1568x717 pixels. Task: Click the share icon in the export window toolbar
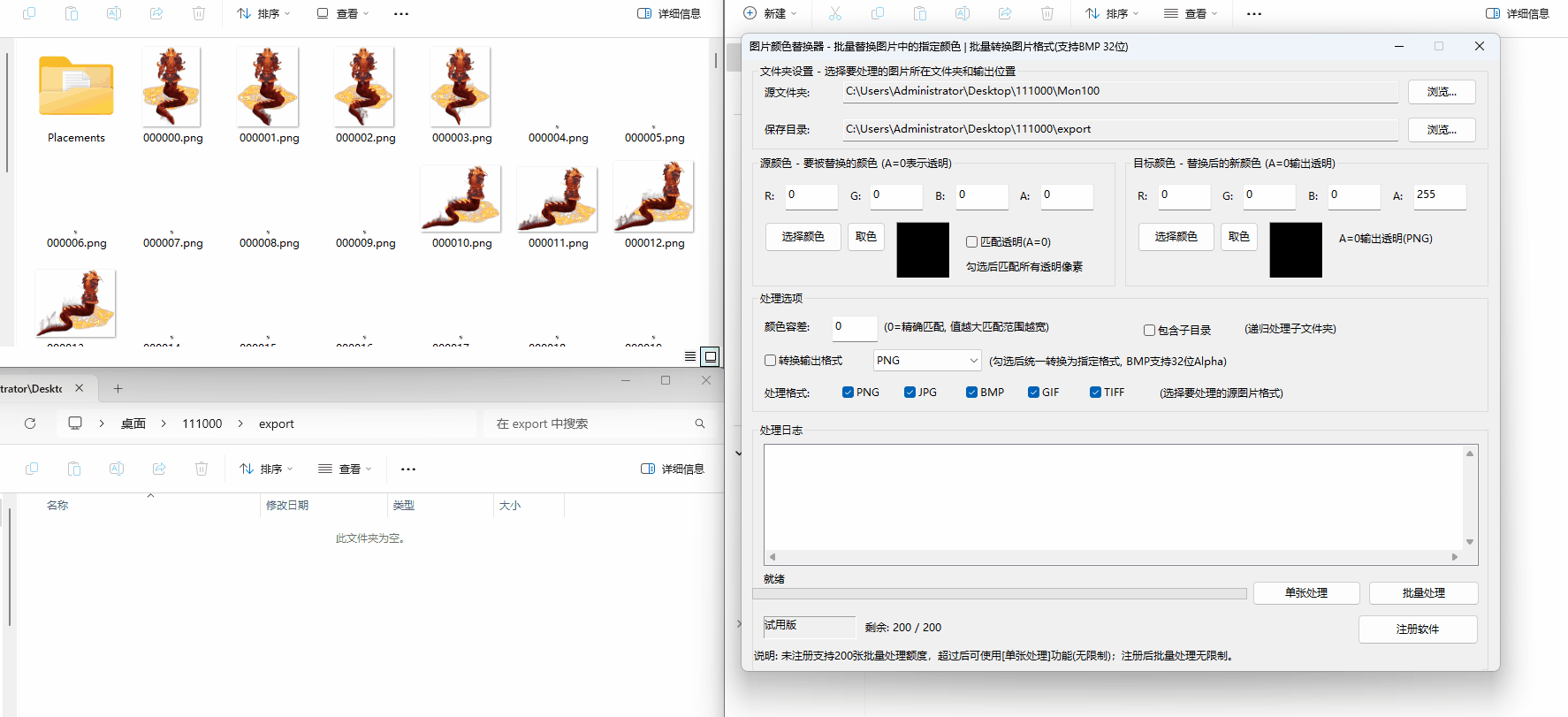coord(159,469)
